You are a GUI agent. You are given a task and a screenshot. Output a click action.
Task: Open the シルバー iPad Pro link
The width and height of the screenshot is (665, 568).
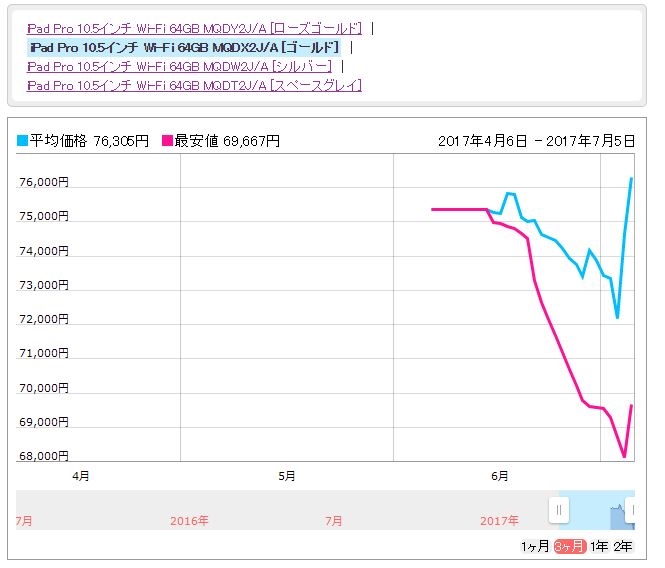point(179,66)
